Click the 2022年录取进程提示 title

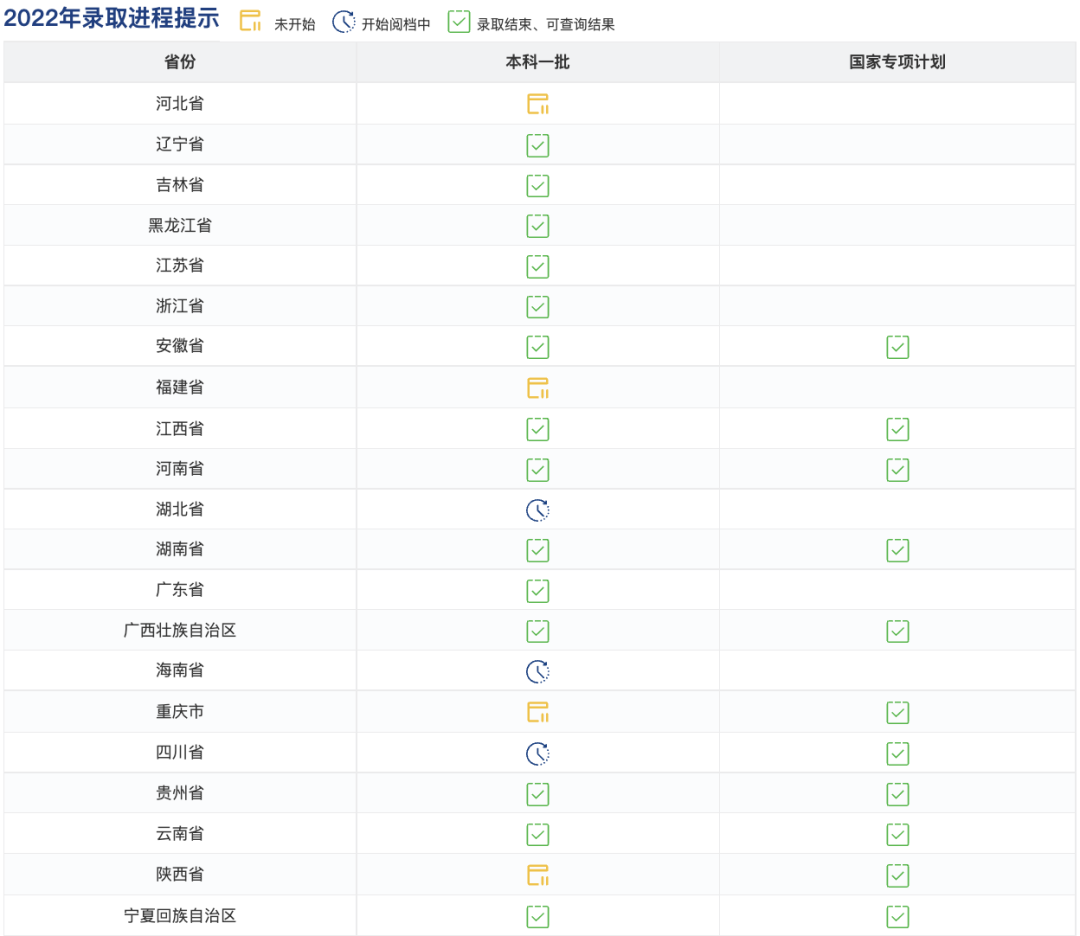pos(110,19)
